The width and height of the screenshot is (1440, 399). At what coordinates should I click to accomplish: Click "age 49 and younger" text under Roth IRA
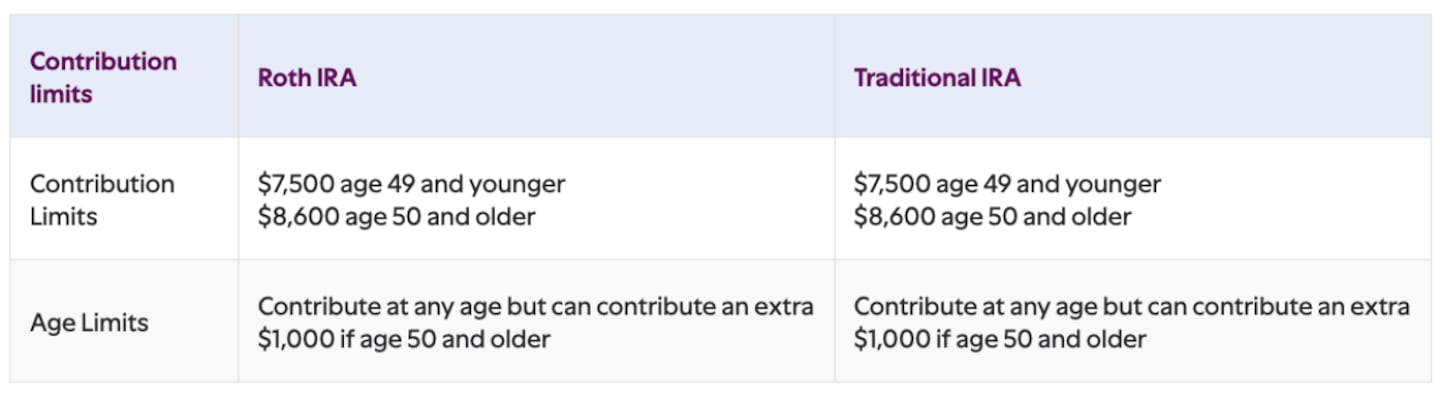click(x=453, y=185)
